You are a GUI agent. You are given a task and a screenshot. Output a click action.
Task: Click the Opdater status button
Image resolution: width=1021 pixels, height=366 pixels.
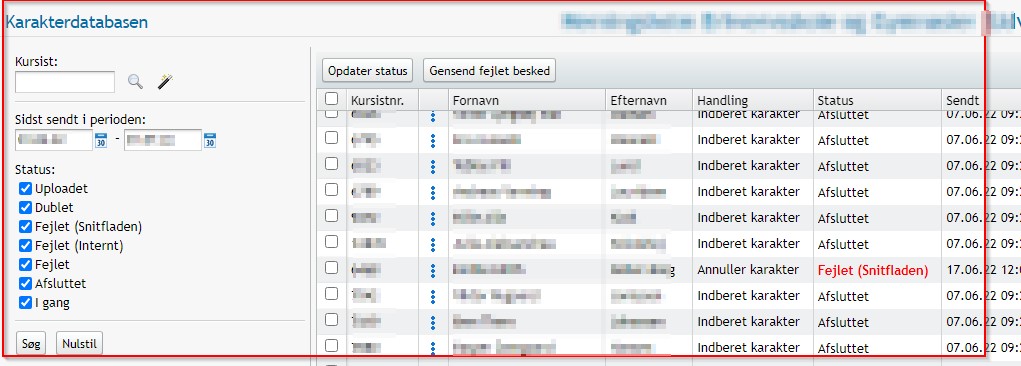(368, 71)
